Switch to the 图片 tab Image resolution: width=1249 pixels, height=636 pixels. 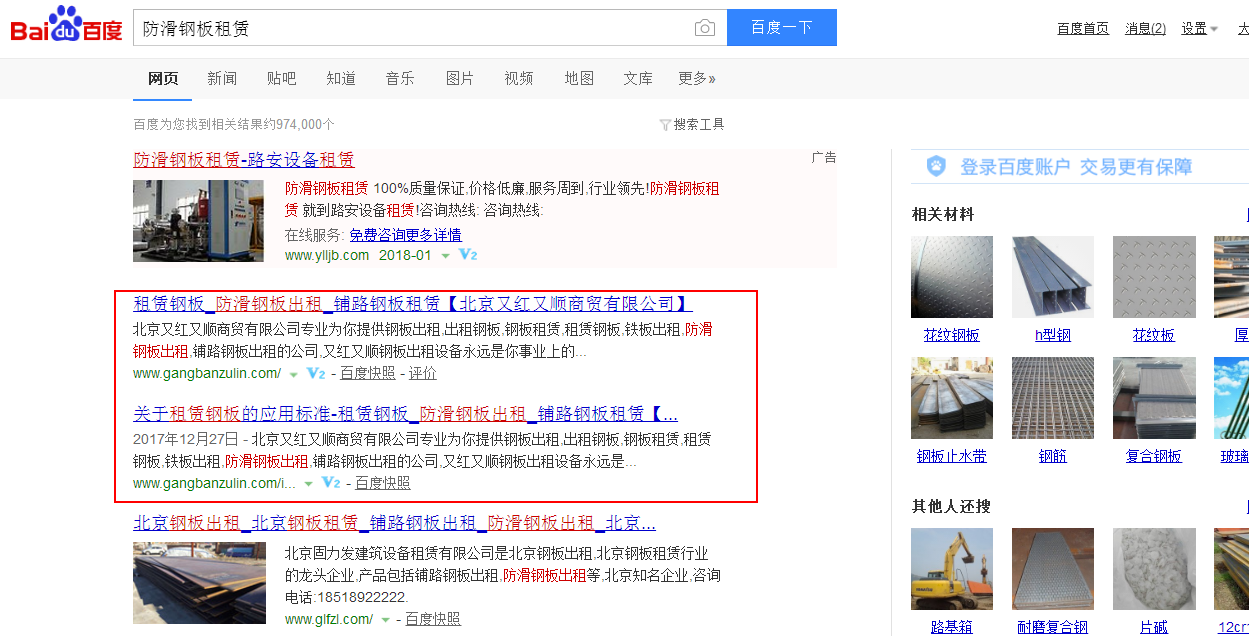pos(460,78)
